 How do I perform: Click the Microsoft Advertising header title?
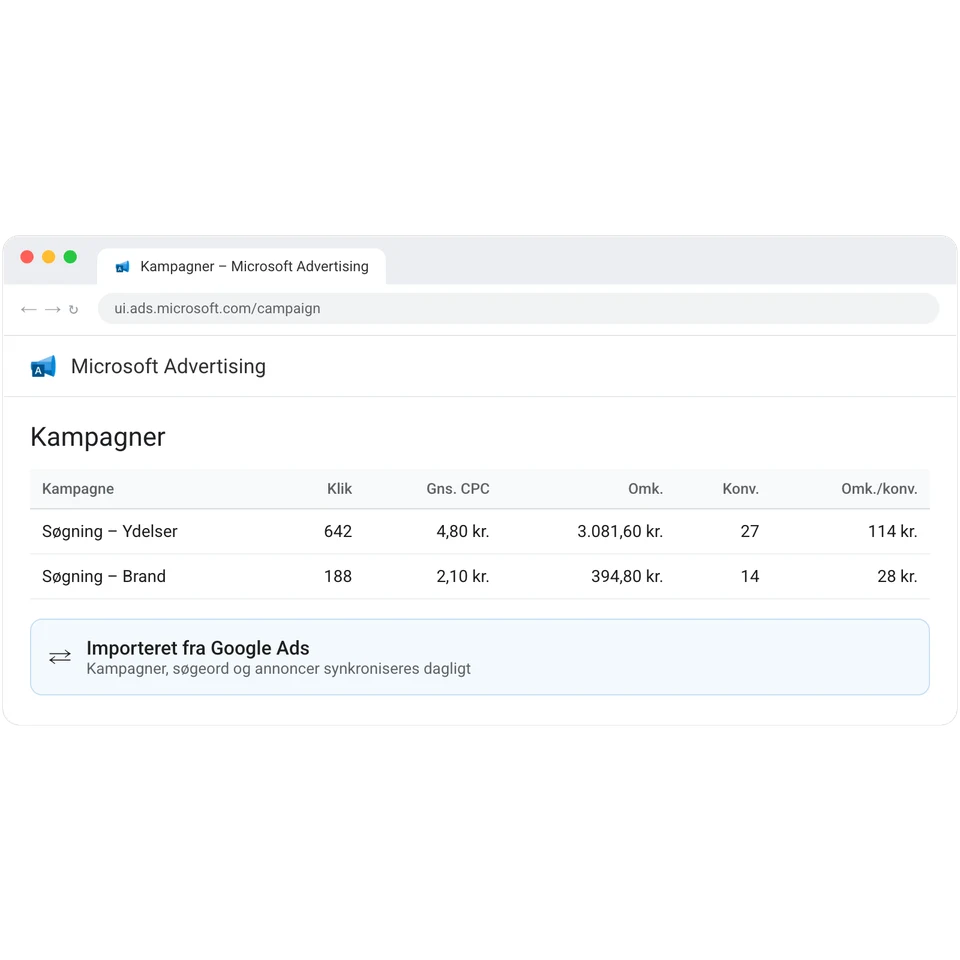point(168,366)
